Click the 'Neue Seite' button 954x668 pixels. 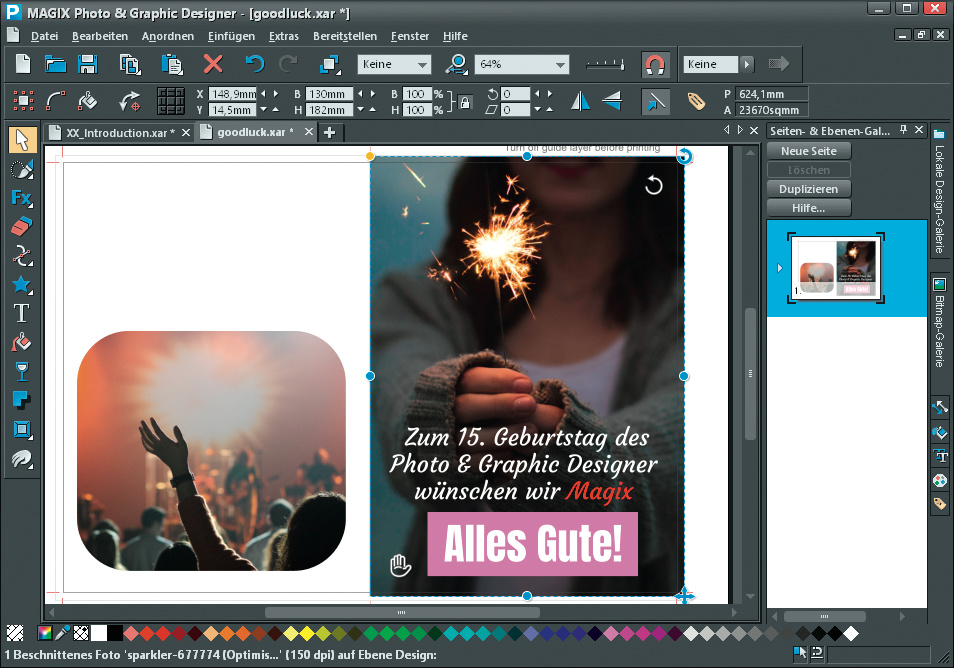[x=808, y=150]
